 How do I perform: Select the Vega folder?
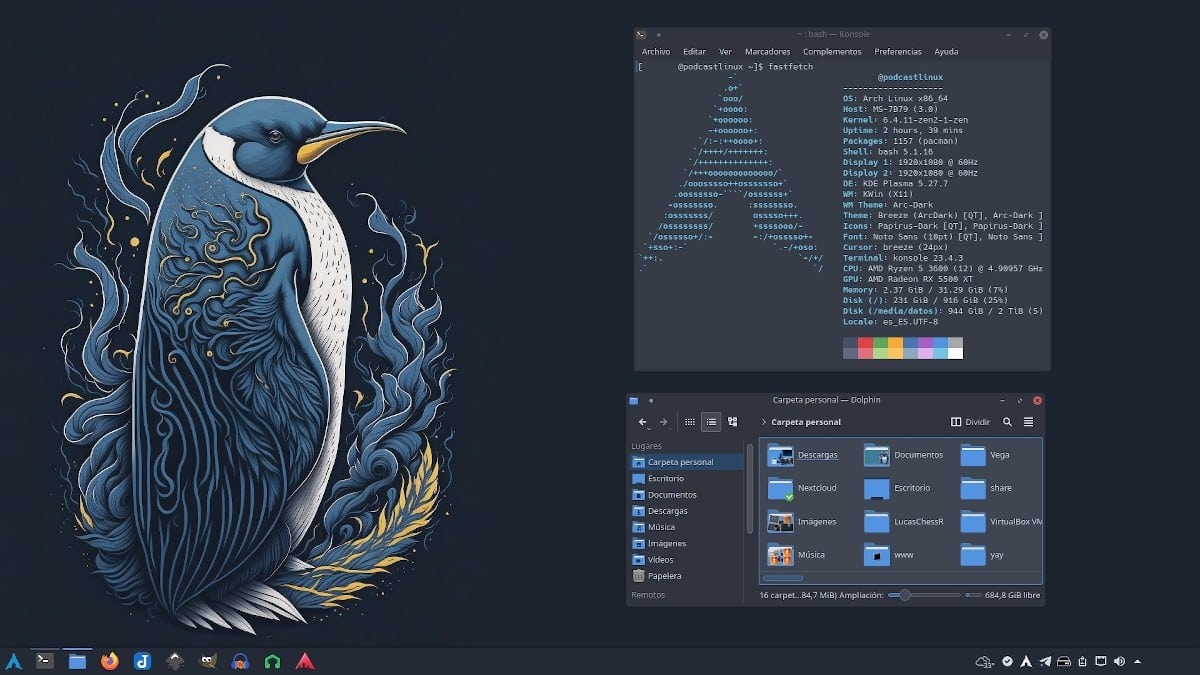pyautogui.click(x=986, y=455)
